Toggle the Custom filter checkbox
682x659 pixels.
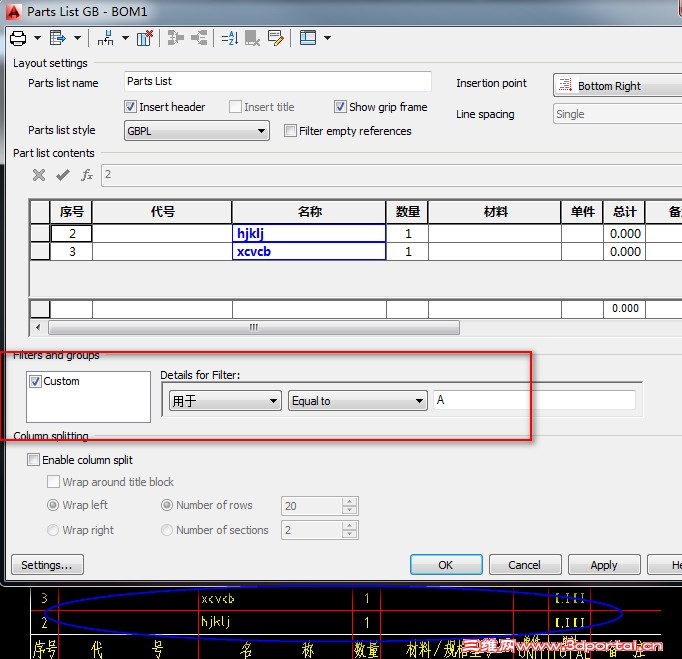(35, 381)
